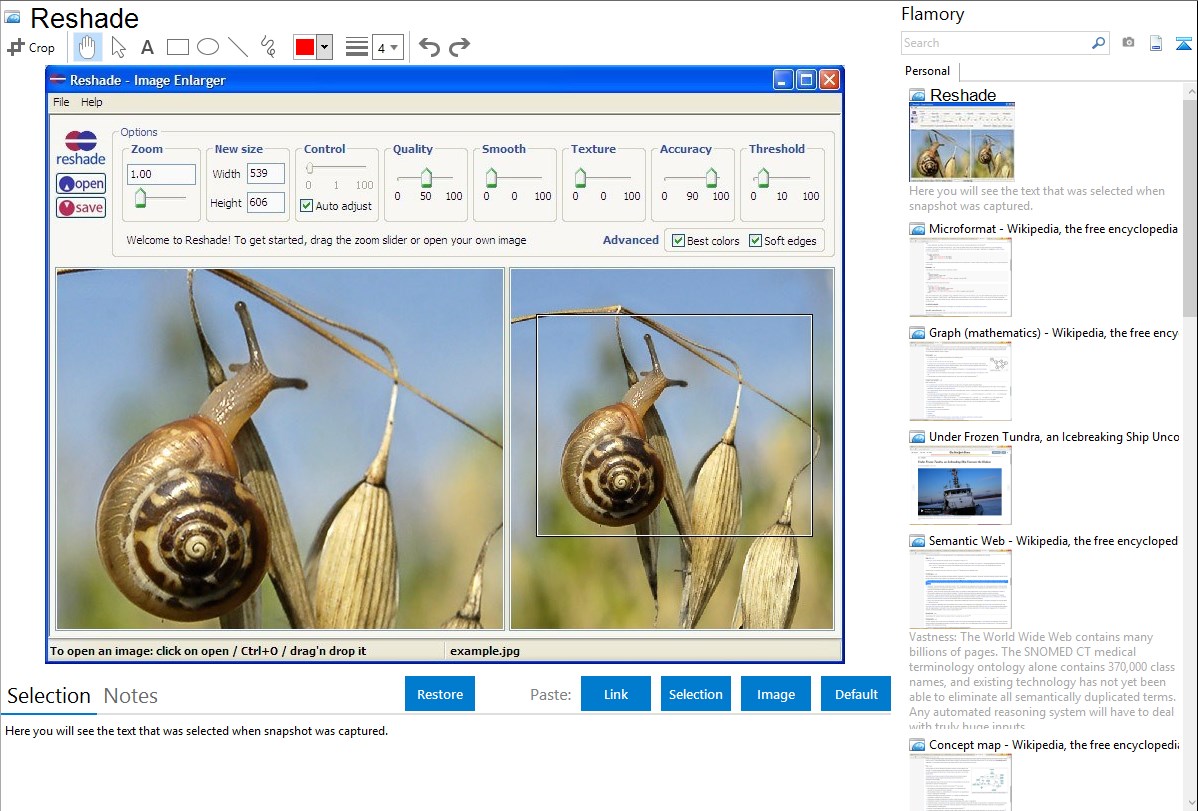
Task: Select the straight line tool
Action: point(238,47)
